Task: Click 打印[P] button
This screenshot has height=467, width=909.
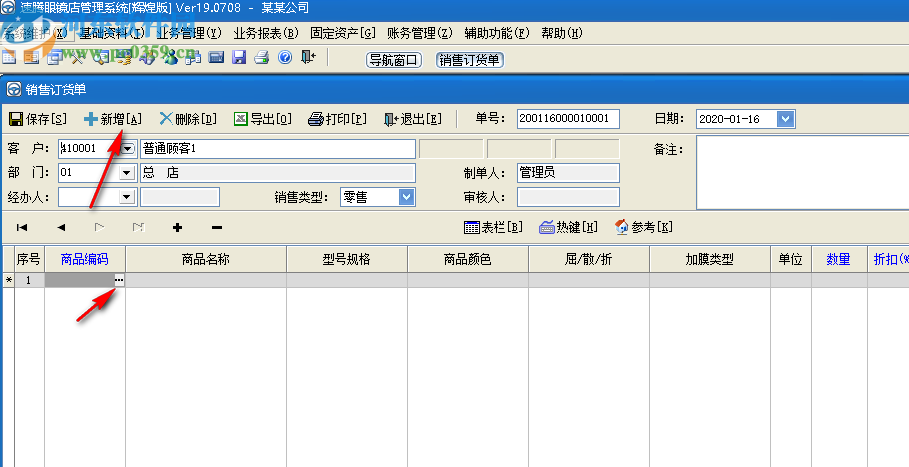Action: (337, 119)
